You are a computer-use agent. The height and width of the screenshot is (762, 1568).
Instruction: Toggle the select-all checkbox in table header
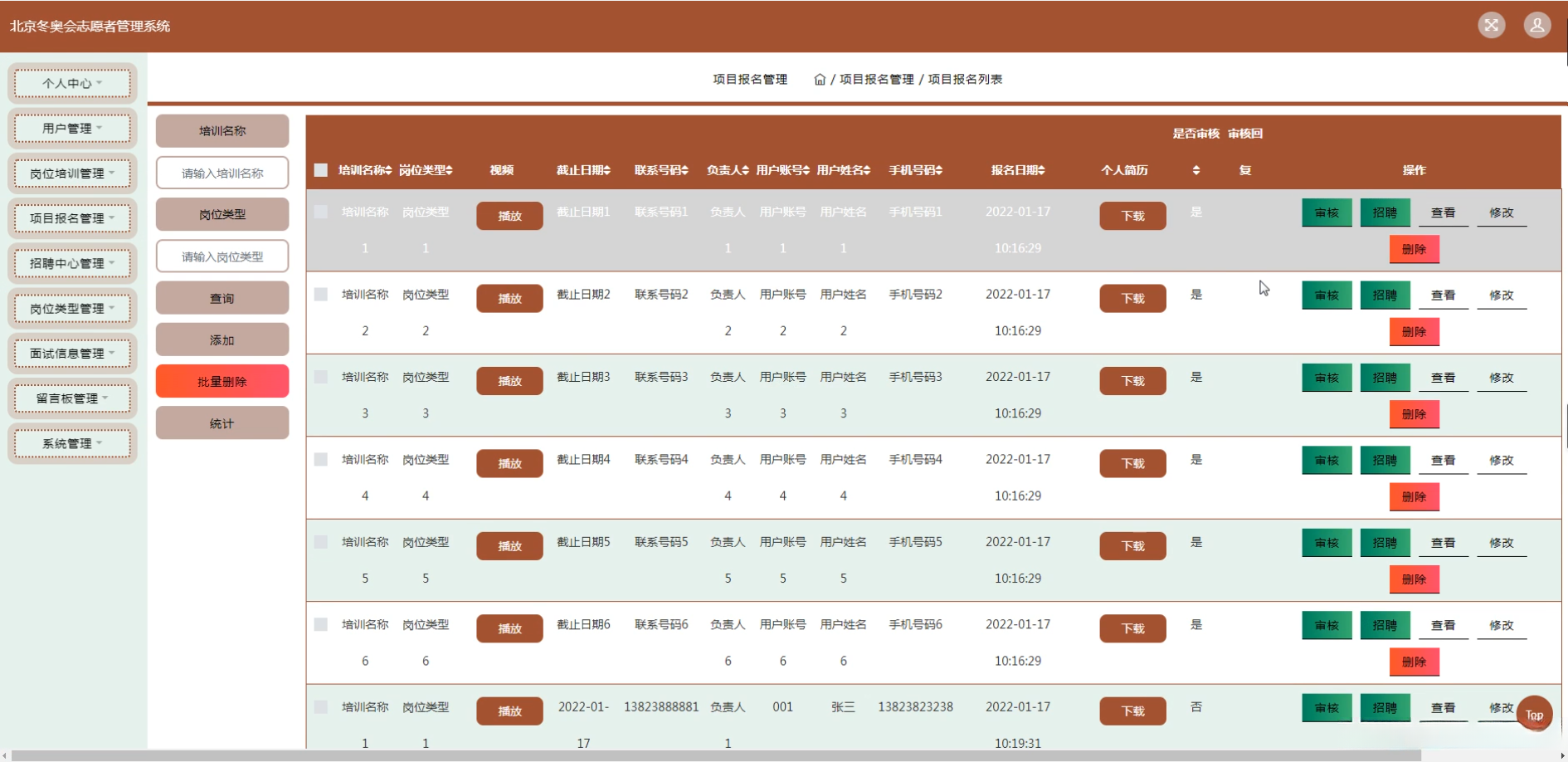[x=321, y=170]
